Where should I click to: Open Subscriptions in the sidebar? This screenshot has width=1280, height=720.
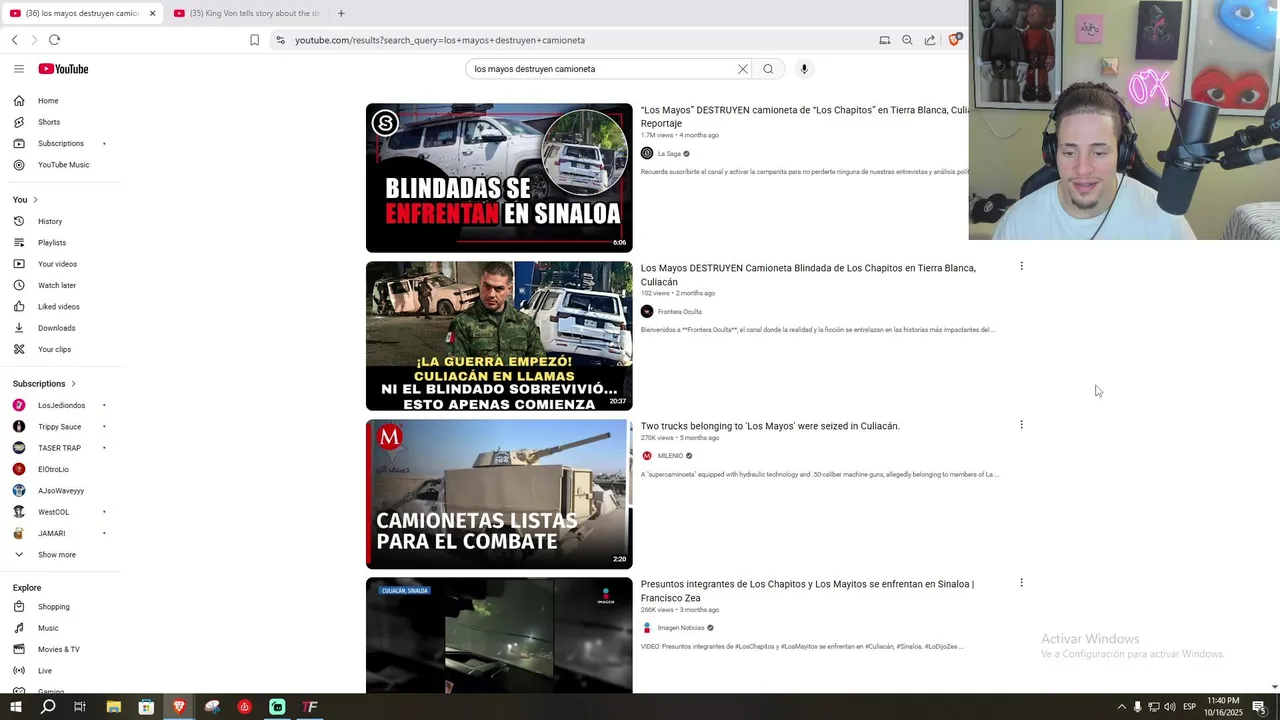click(61, 143)
